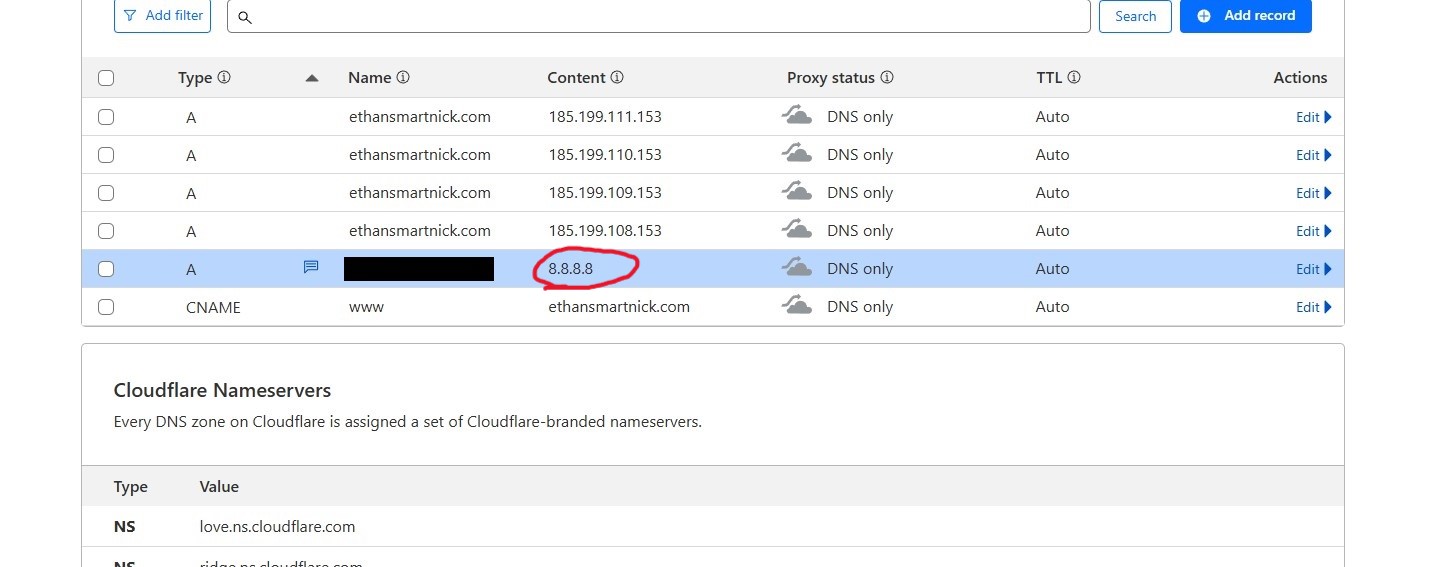Check the box for 185.199.109.153 record
The height and width of the screenshot is (567, 1445).
(106, 193)
